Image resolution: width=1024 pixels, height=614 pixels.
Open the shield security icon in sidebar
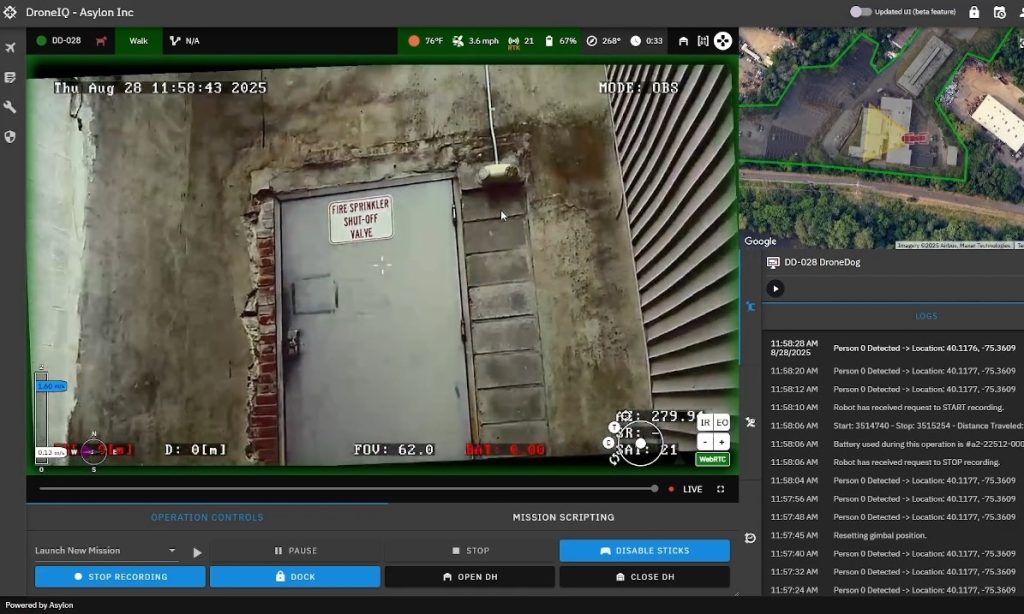[10, 137]
